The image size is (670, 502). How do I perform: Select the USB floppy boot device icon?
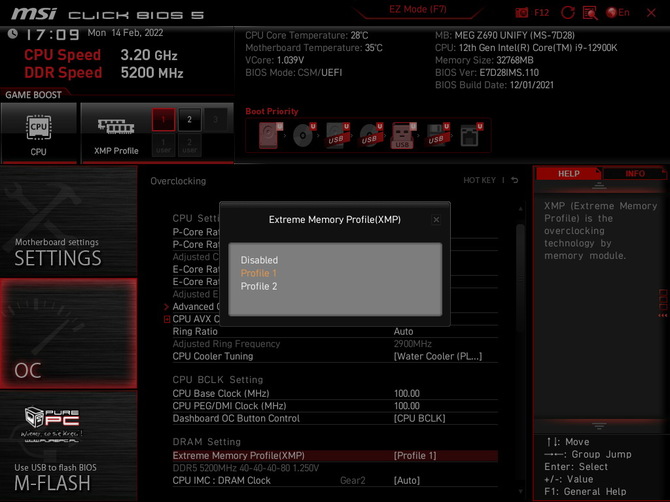tap(437, 135)
